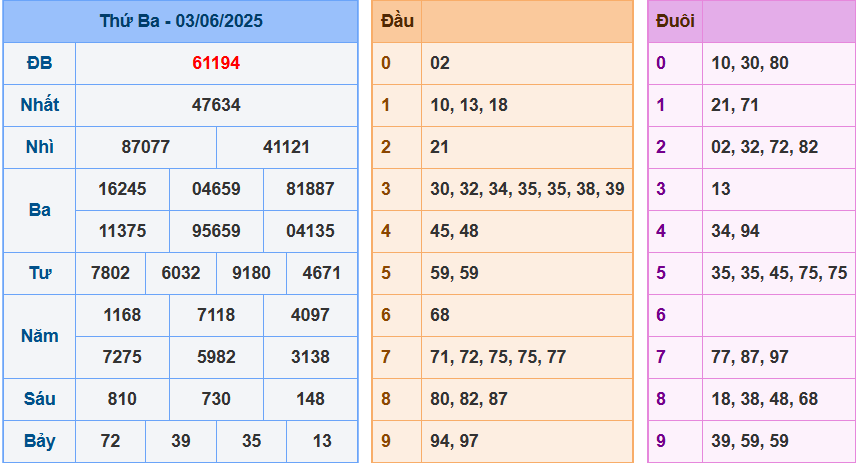Click the red special prize number 61194
Image resolution: width=856 pixels, height=463 pixels.
pyautogui.click(x=216, y=63)
